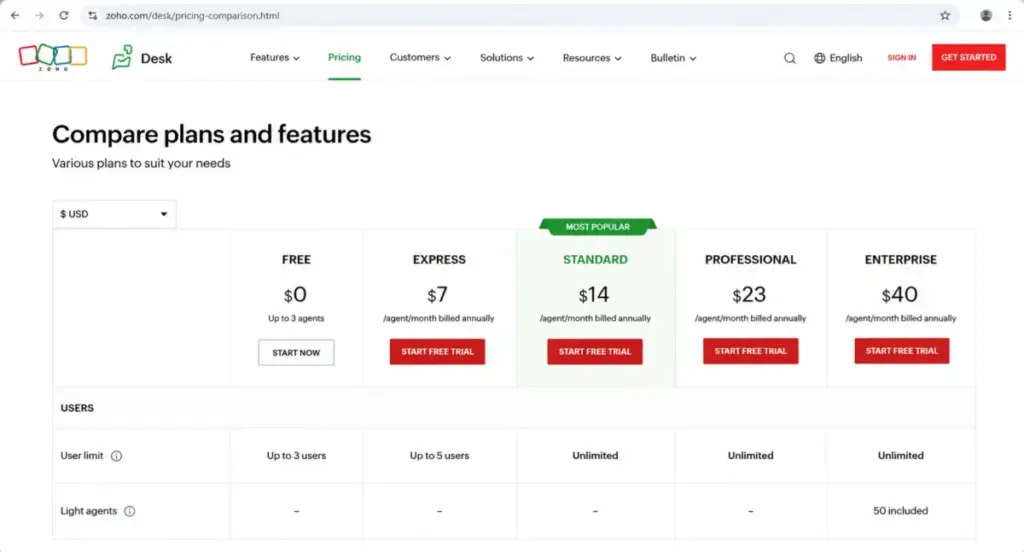Open the browser three-dot menu
1024x552 pixels.
click(x=1010, y=15)
